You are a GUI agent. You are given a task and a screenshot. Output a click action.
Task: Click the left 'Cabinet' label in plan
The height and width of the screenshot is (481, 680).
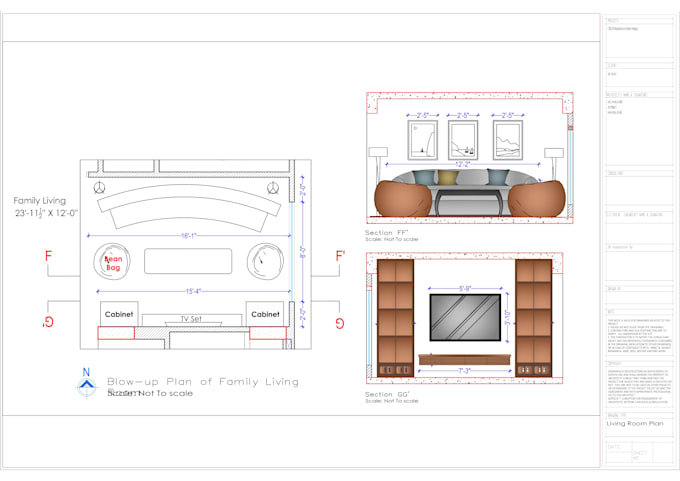119,314
